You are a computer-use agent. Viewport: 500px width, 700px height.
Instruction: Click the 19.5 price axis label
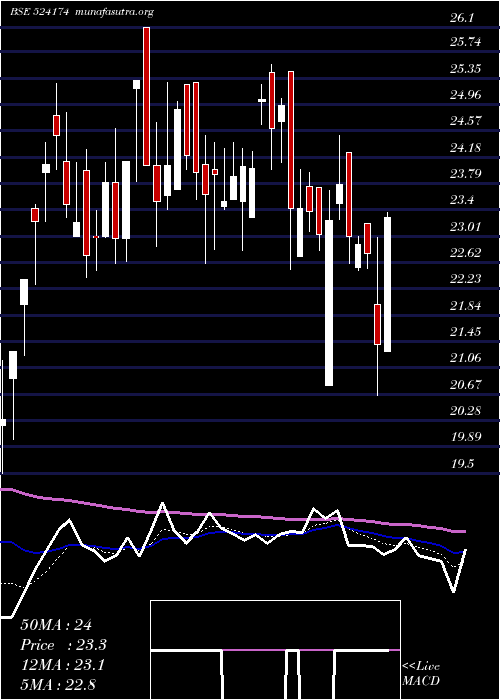point(463,464)
